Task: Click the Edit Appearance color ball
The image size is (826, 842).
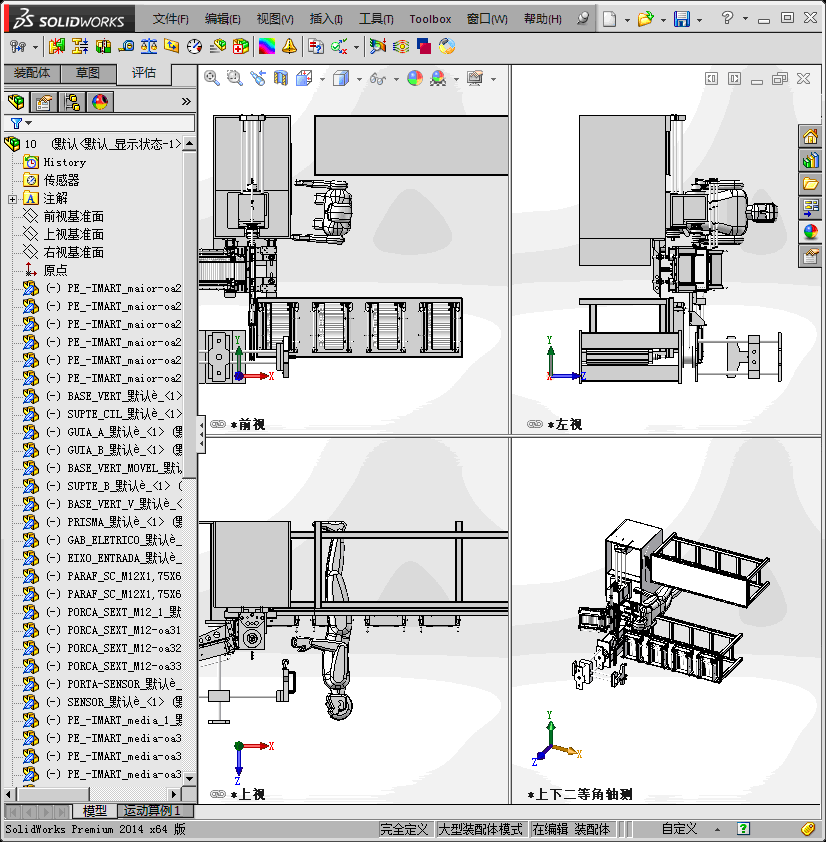Action: (x=415, y=78)
